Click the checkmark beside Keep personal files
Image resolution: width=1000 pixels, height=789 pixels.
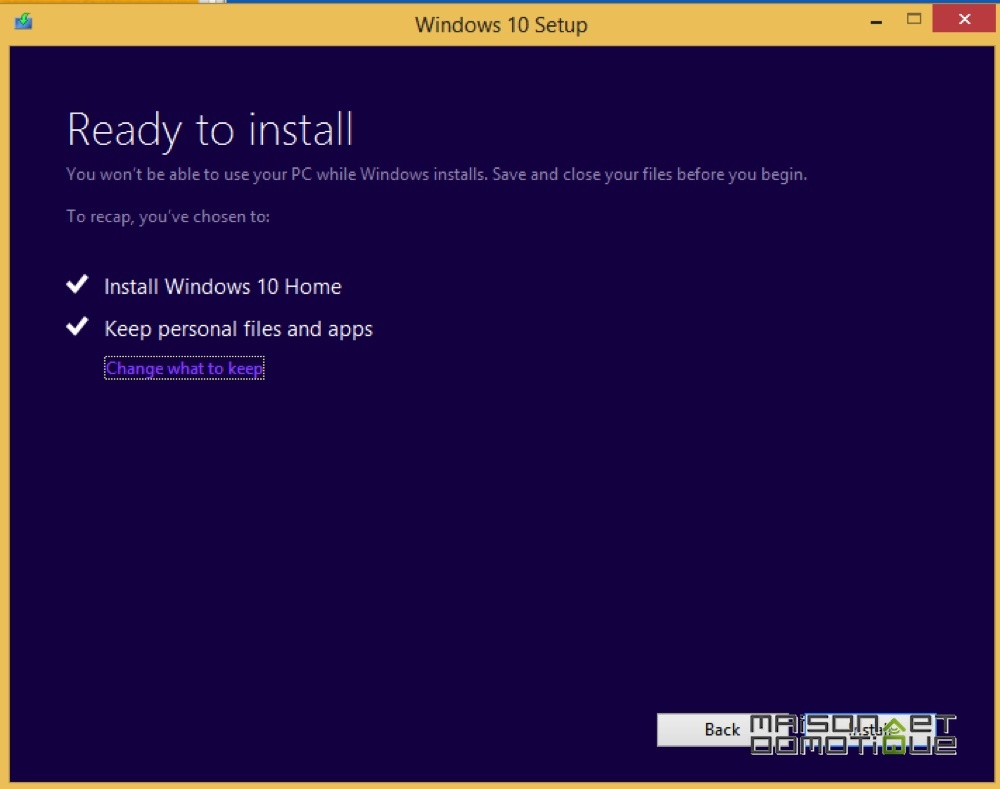(77, 326)
